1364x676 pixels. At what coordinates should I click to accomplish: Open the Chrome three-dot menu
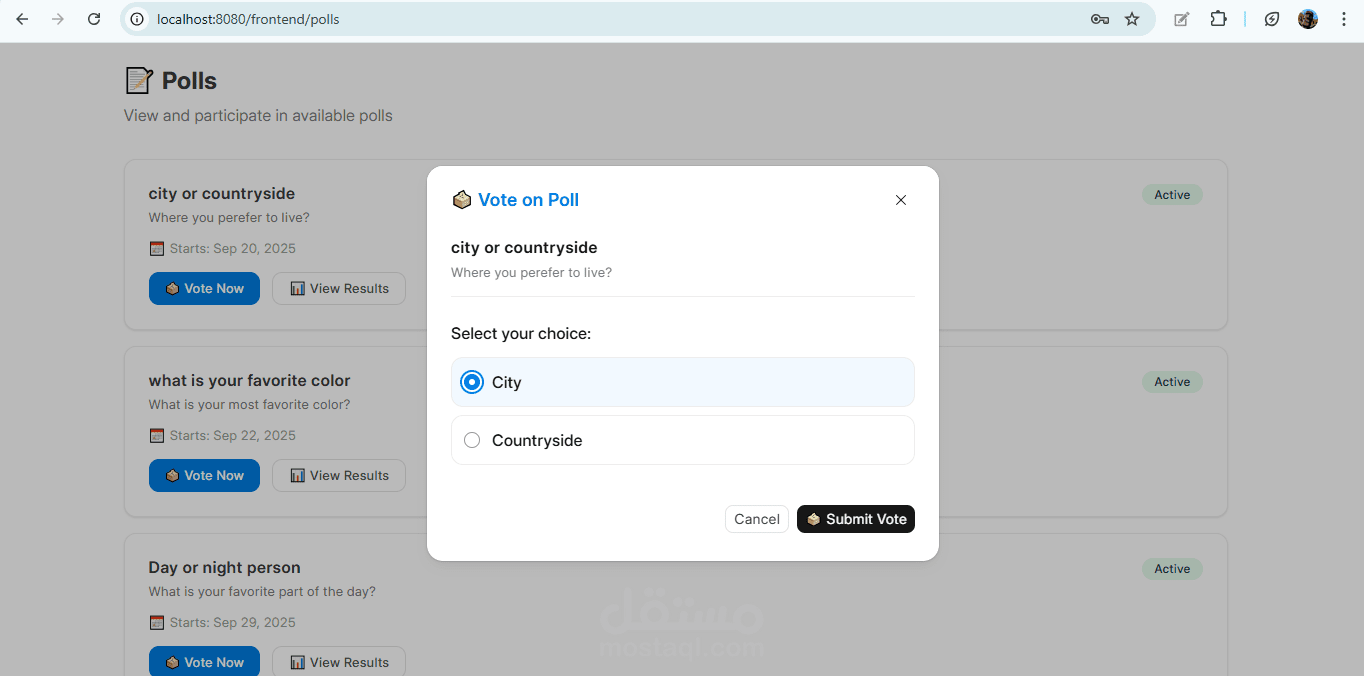1344,19
